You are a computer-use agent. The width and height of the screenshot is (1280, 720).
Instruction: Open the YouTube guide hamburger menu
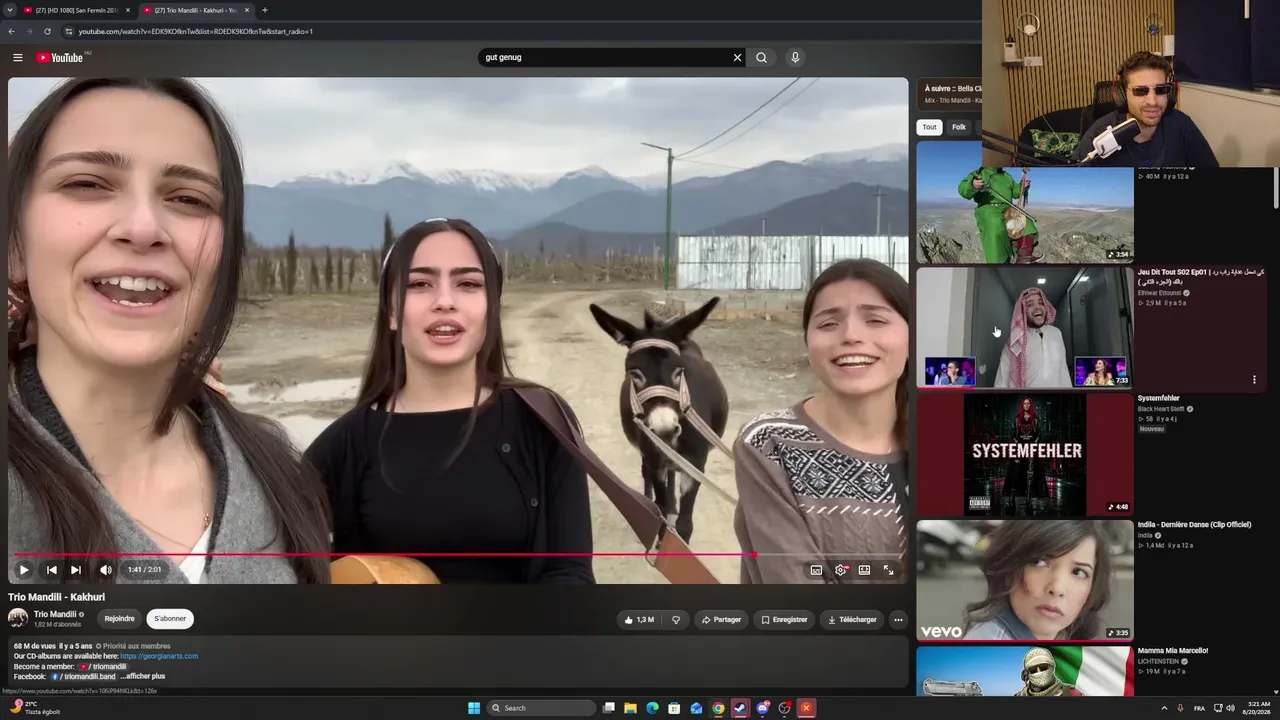pos(18,57)
